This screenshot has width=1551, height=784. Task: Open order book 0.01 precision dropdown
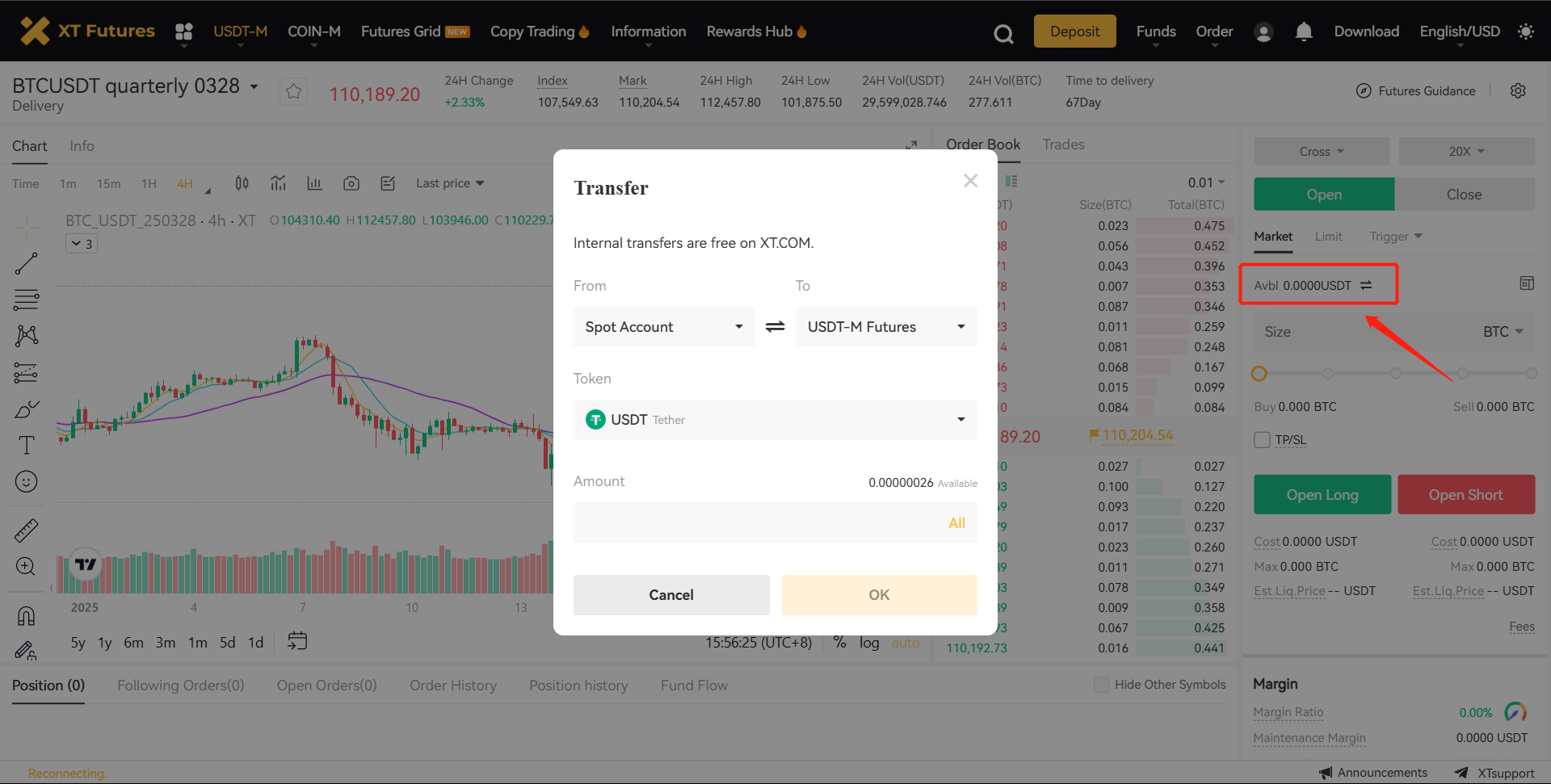(x=1206, y=182)
